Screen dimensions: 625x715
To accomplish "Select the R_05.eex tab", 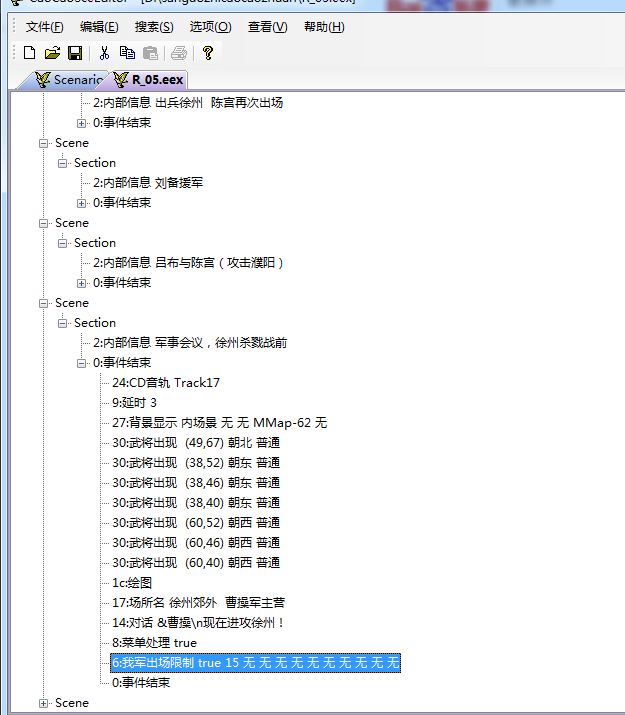I will click(x=149, y=80).
